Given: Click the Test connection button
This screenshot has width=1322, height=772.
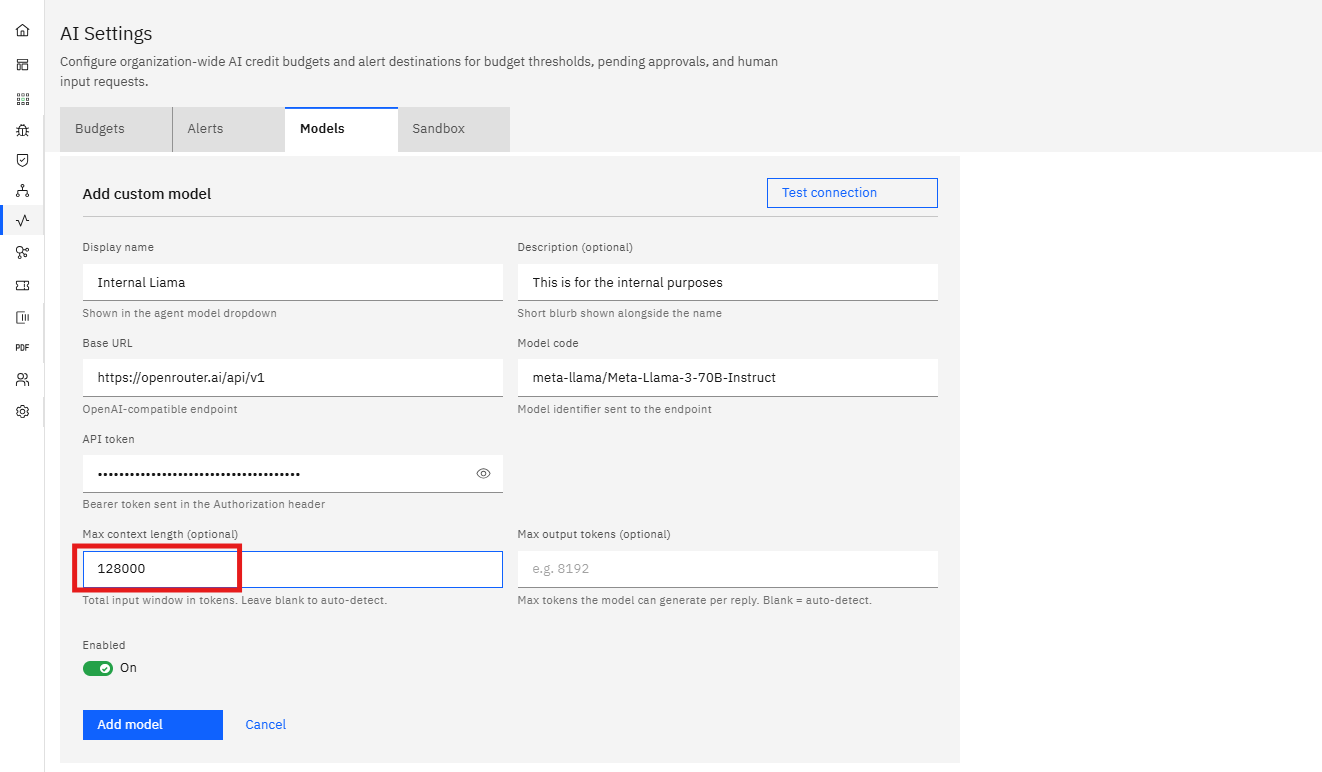Looking at the screenshot, I should point(852,193).
